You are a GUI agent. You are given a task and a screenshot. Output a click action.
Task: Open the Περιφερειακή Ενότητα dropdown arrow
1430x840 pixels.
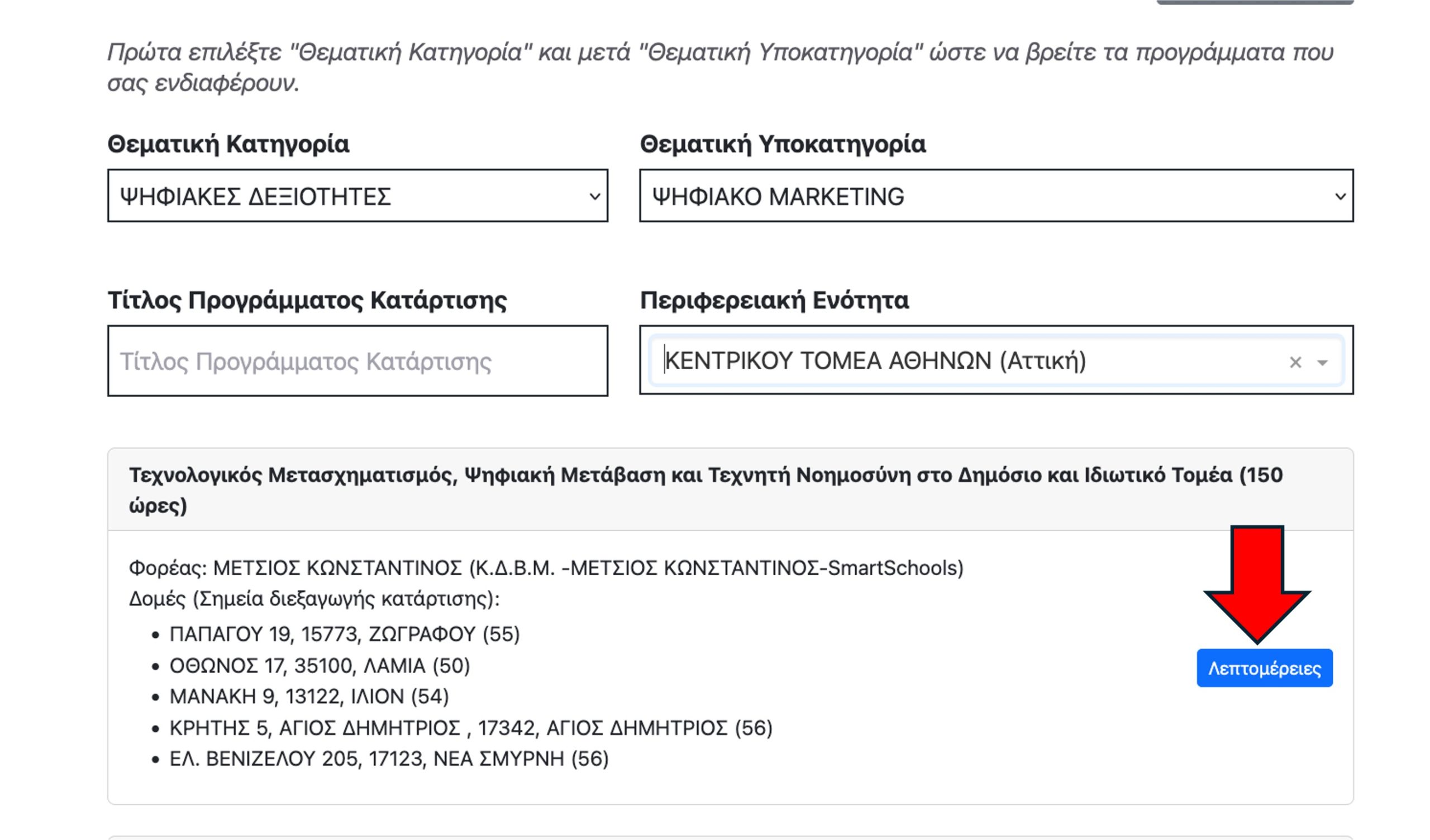click(x=1323, y=362)
